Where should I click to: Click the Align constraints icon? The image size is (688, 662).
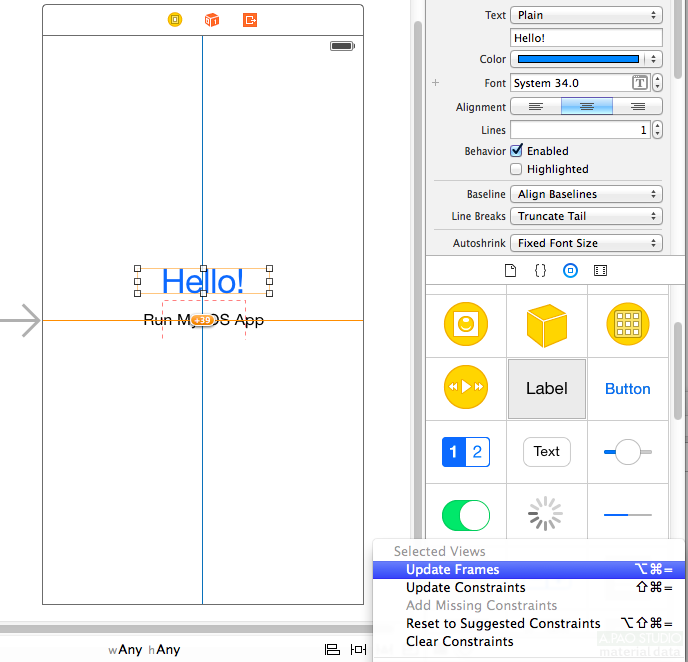[x=332, y=649]
